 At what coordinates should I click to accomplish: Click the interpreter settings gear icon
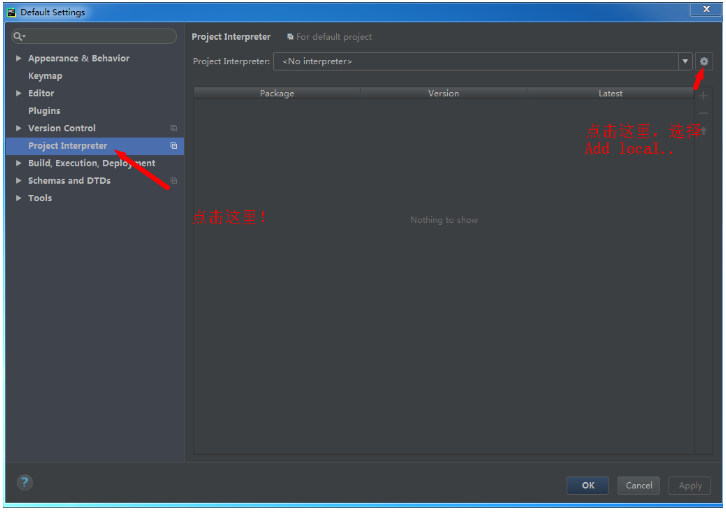[704, 62]
